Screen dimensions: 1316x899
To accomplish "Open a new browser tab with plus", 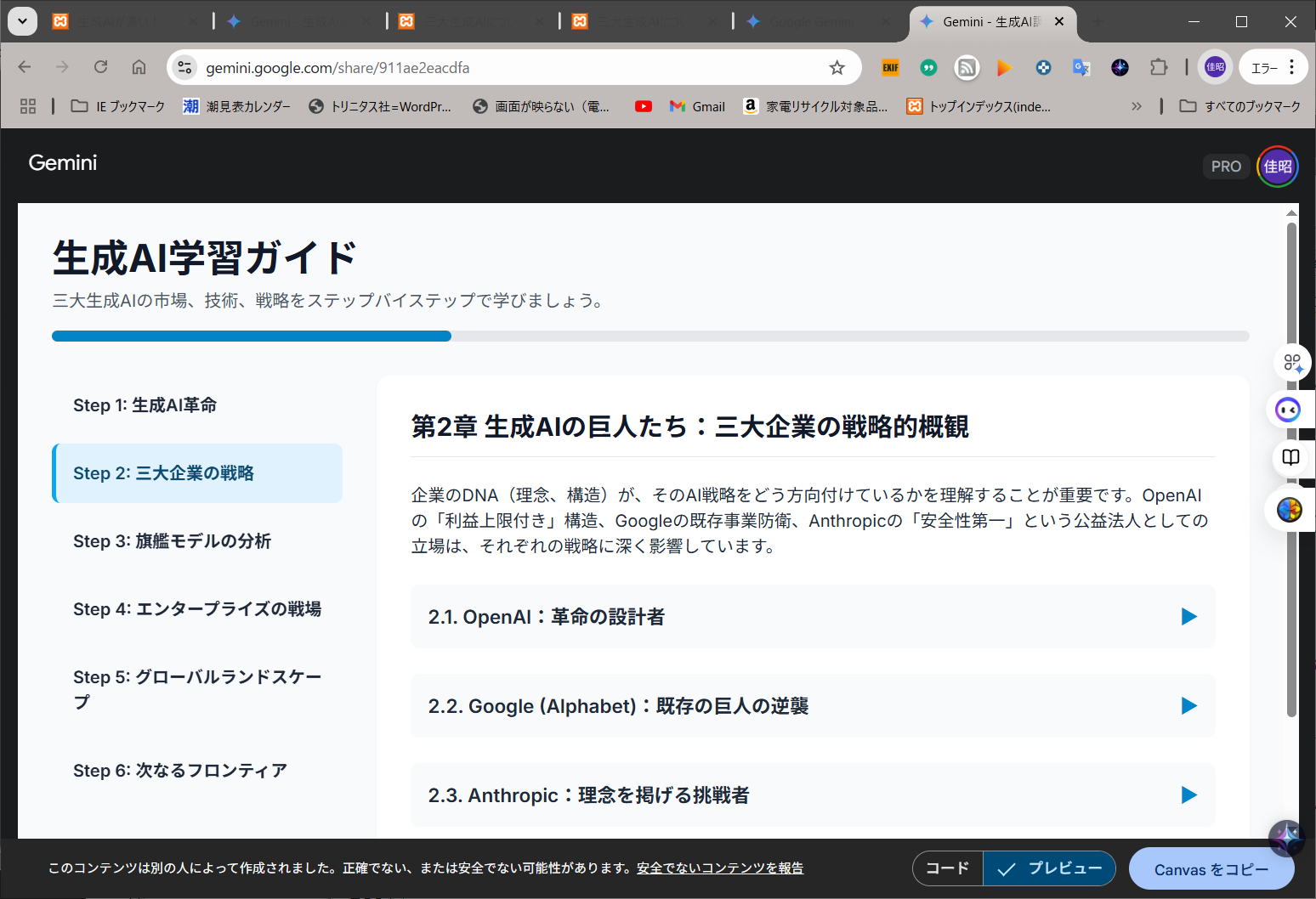I will (x=1098, y=21).
